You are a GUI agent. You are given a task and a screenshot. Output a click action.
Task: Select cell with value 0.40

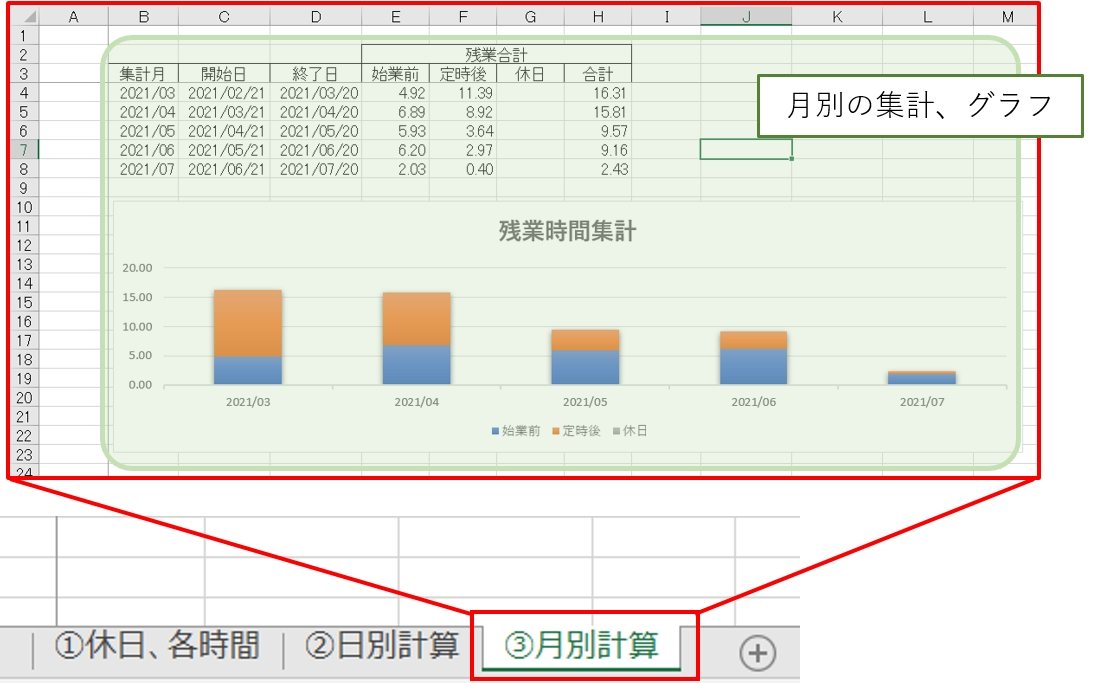[x=463, y=169]
